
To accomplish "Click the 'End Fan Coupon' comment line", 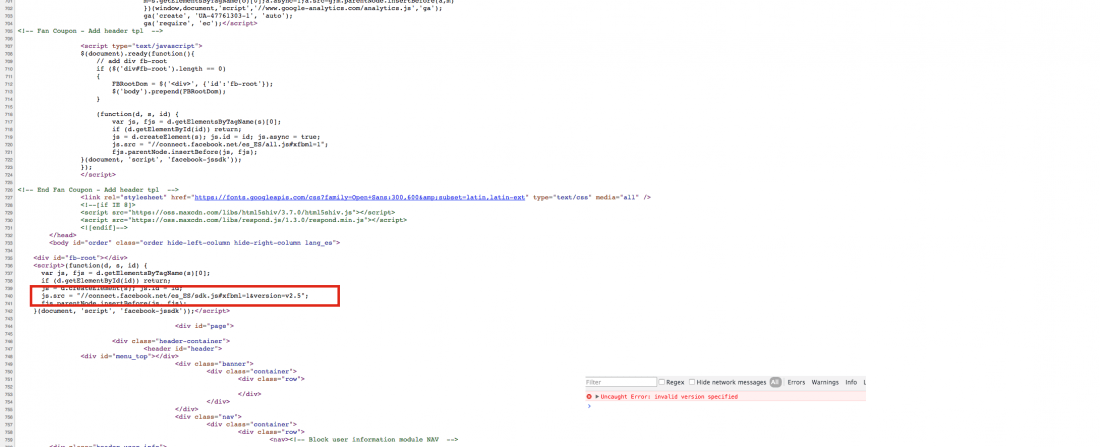I will 98,189.
